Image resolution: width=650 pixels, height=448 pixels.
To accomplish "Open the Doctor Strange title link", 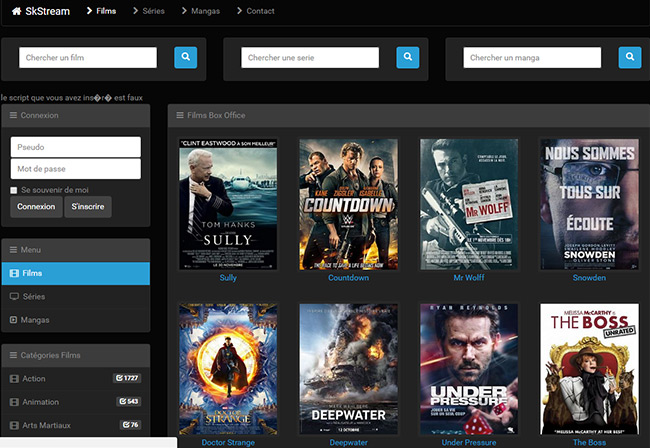I will [x=228, y=442].
